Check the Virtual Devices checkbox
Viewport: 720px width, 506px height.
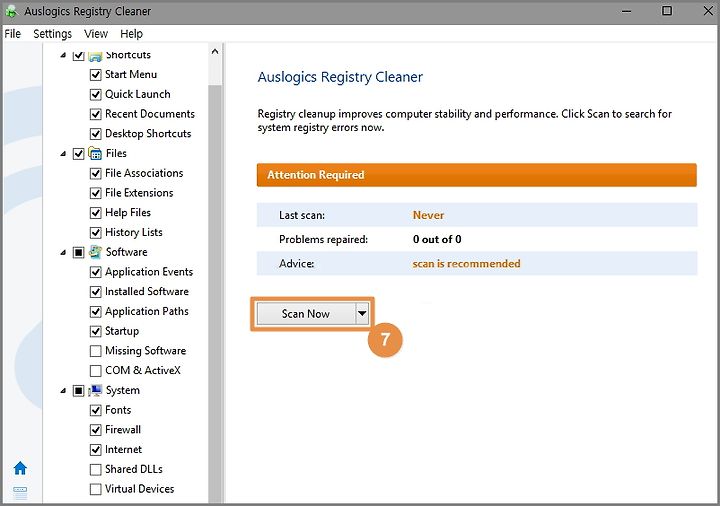pyautogui.click(x=96, y=489)
